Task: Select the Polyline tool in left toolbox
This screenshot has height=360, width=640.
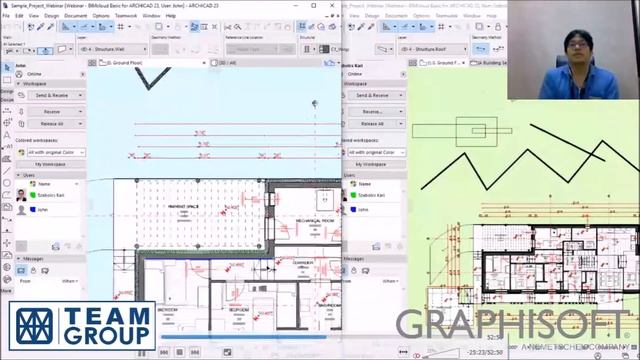Action: 7,195
